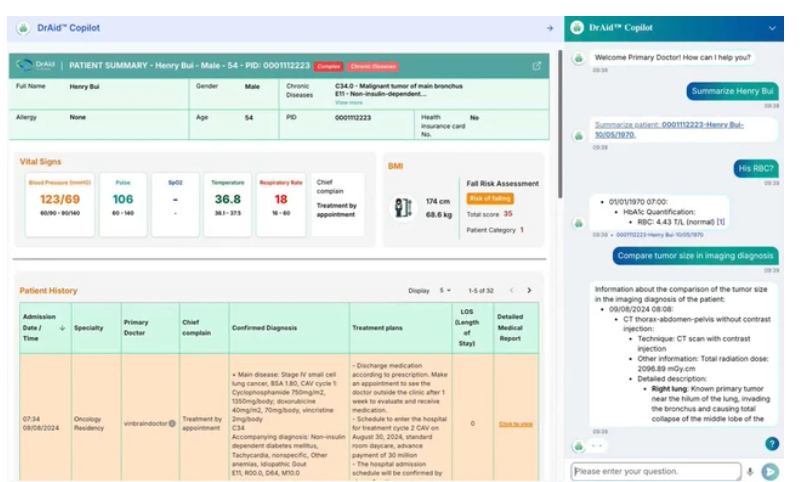Focus the Please enter your question field
Viewport: 802px width, 482px height.
[x=656, y=471]
